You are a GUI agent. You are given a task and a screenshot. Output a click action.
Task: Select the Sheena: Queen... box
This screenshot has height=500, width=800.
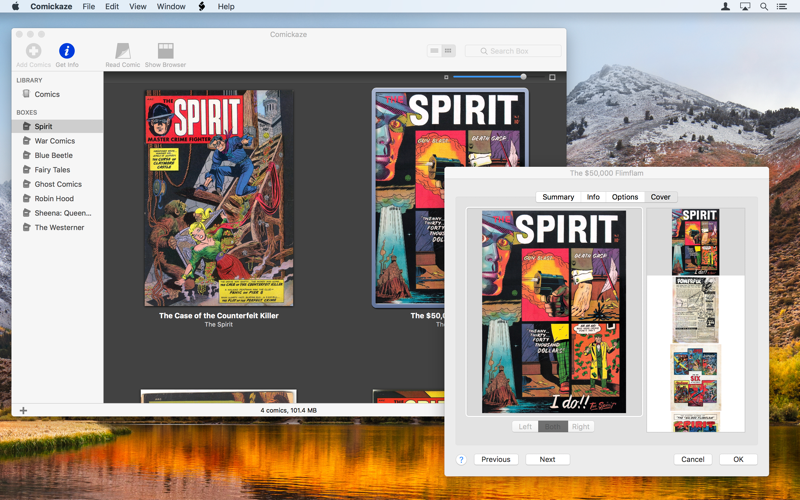(x=57, y=213)
